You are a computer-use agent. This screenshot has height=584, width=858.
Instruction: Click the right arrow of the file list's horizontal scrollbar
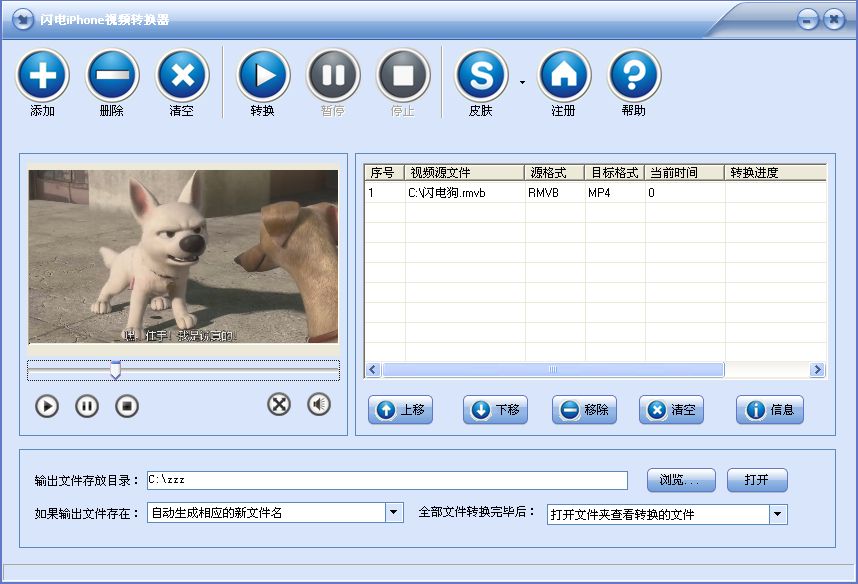818,369
